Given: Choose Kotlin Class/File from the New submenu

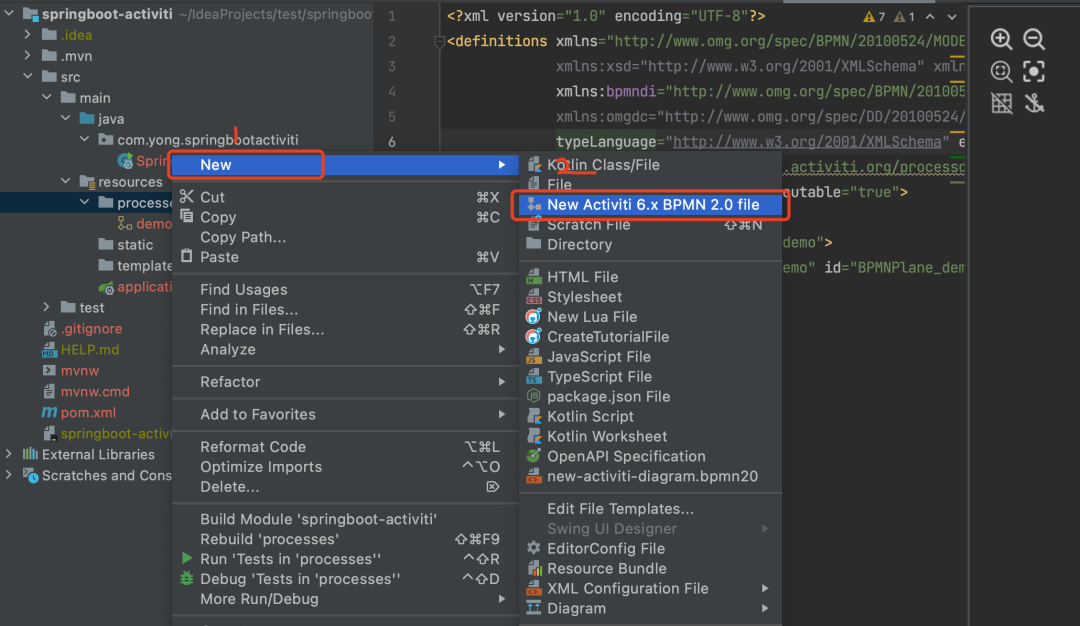Looking at the screenshot, I should click(x=650, y=165).
